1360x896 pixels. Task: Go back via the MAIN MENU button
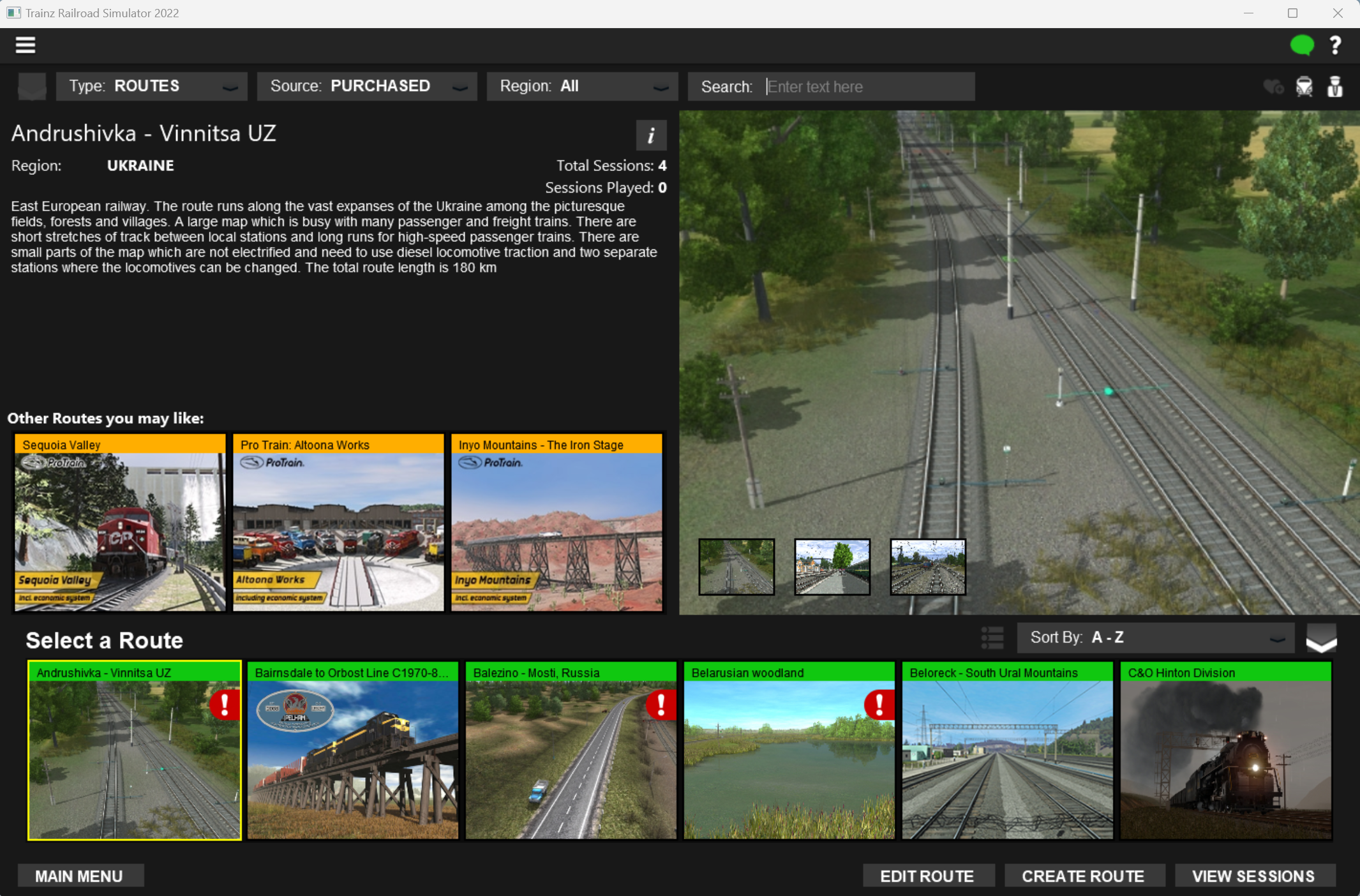[80, 876]
